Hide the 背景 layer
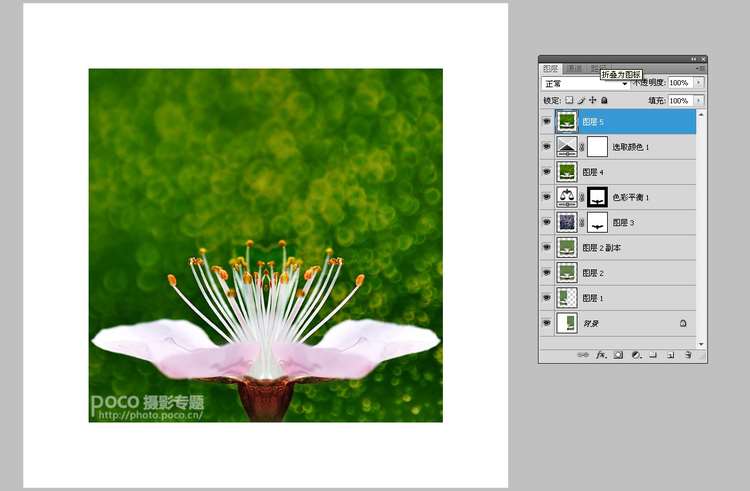The width and height of the screenshot is (750, 491). coord(546,323)
